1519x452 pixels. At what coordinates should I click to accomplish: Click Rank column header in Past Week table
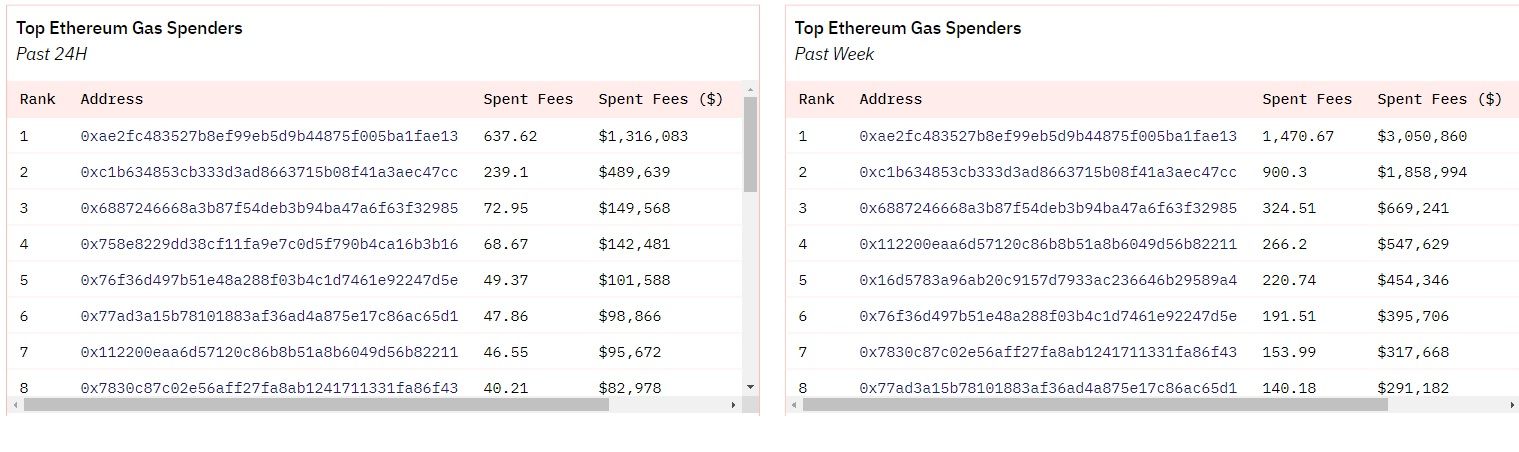click(816, 99)
